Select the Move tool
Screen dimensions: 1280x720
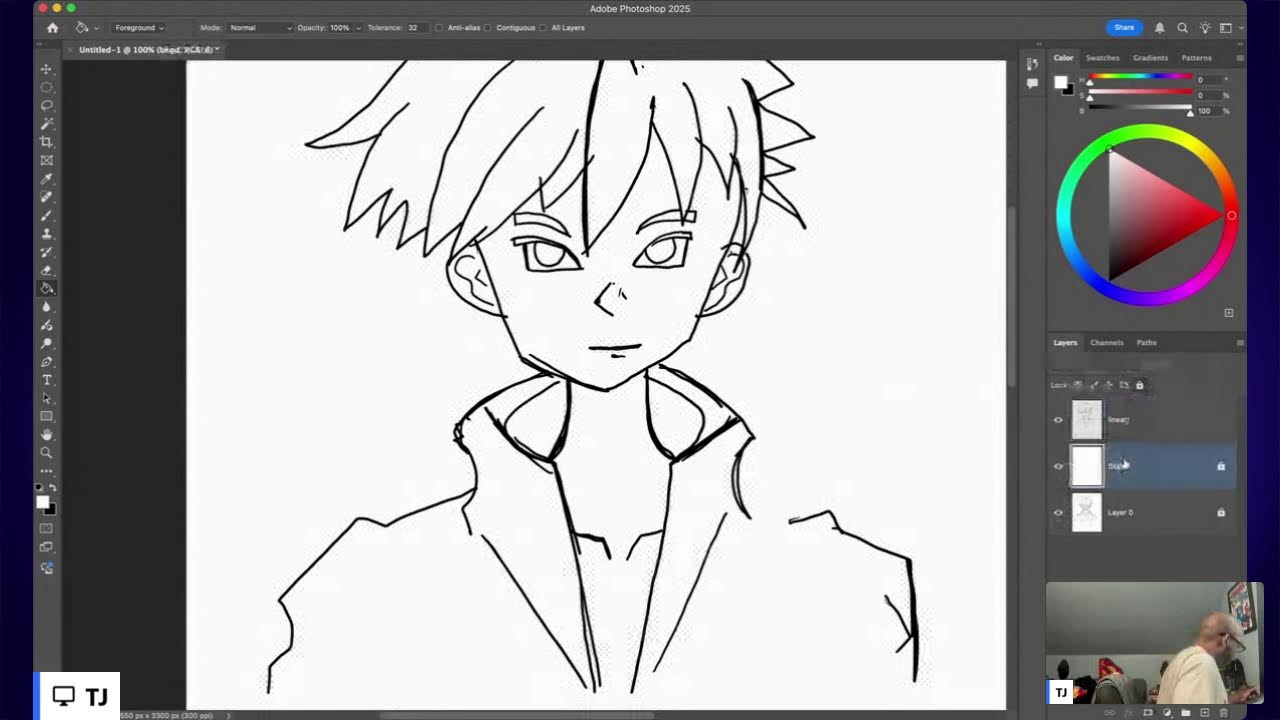coord(46,68)
